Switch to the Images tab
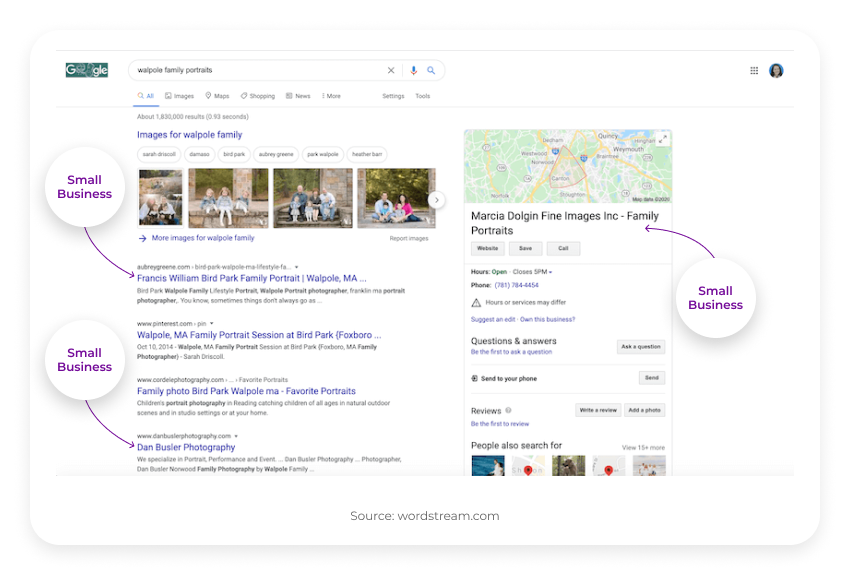850x575 pixels. (179, 96)
